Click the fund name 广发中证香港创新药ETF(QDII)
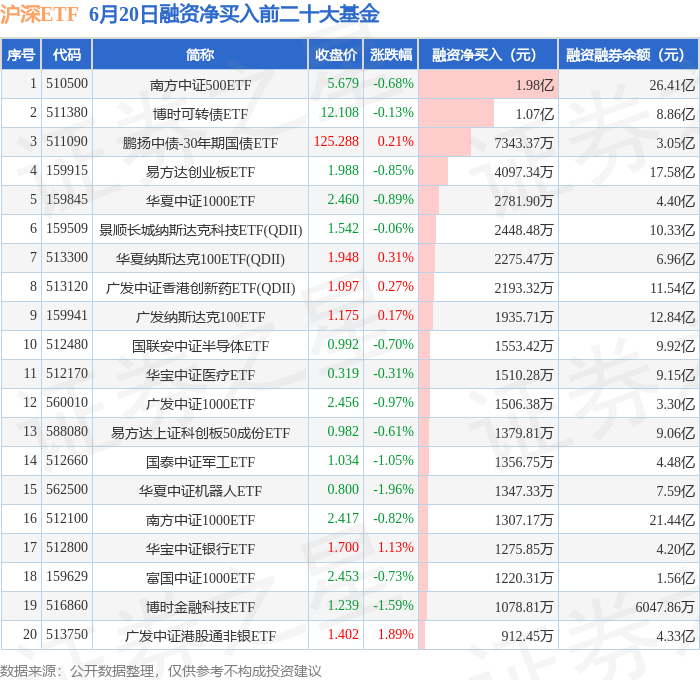This screenshot has width=700, height=680. pos(200,288)
